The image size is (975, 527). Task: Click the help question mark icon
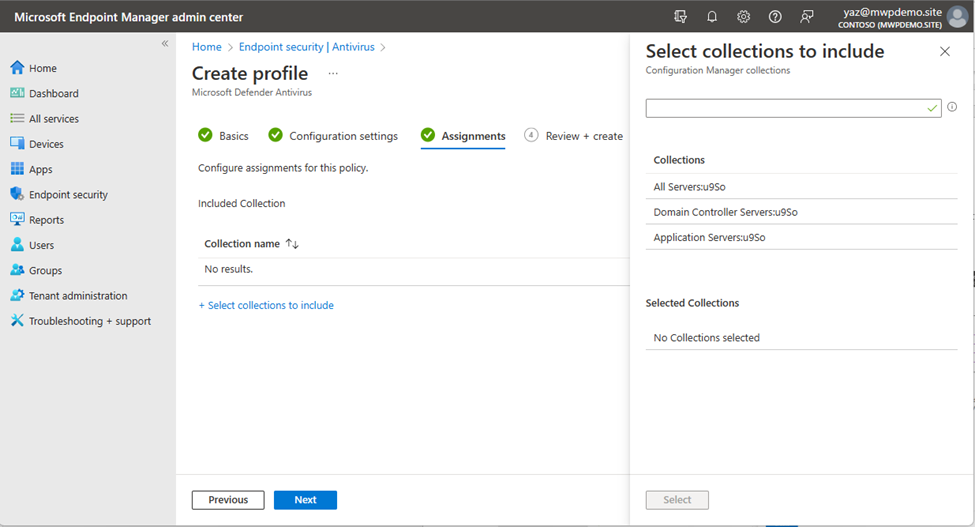click(775, 17)
